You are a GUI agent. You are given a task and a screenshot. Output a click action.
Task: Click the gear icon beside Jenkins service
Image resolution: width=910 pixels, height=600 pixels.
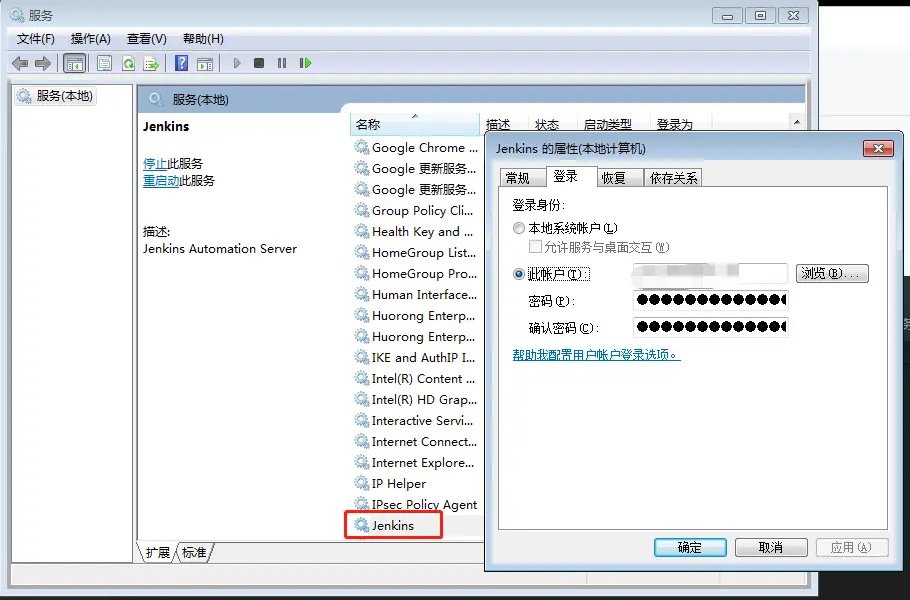362,525
